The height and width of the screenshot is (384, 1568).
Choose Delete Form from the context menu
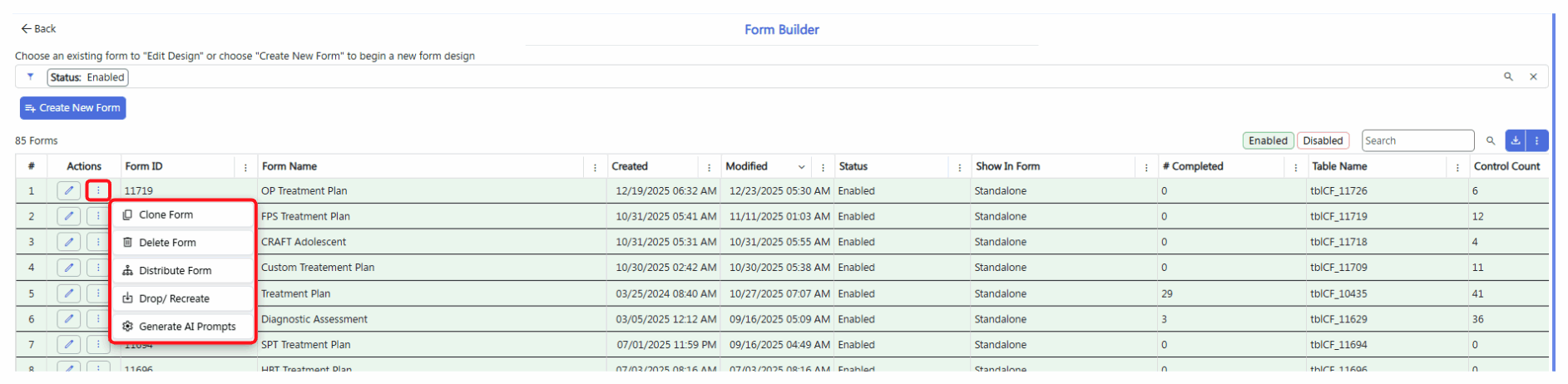point(183,243)
